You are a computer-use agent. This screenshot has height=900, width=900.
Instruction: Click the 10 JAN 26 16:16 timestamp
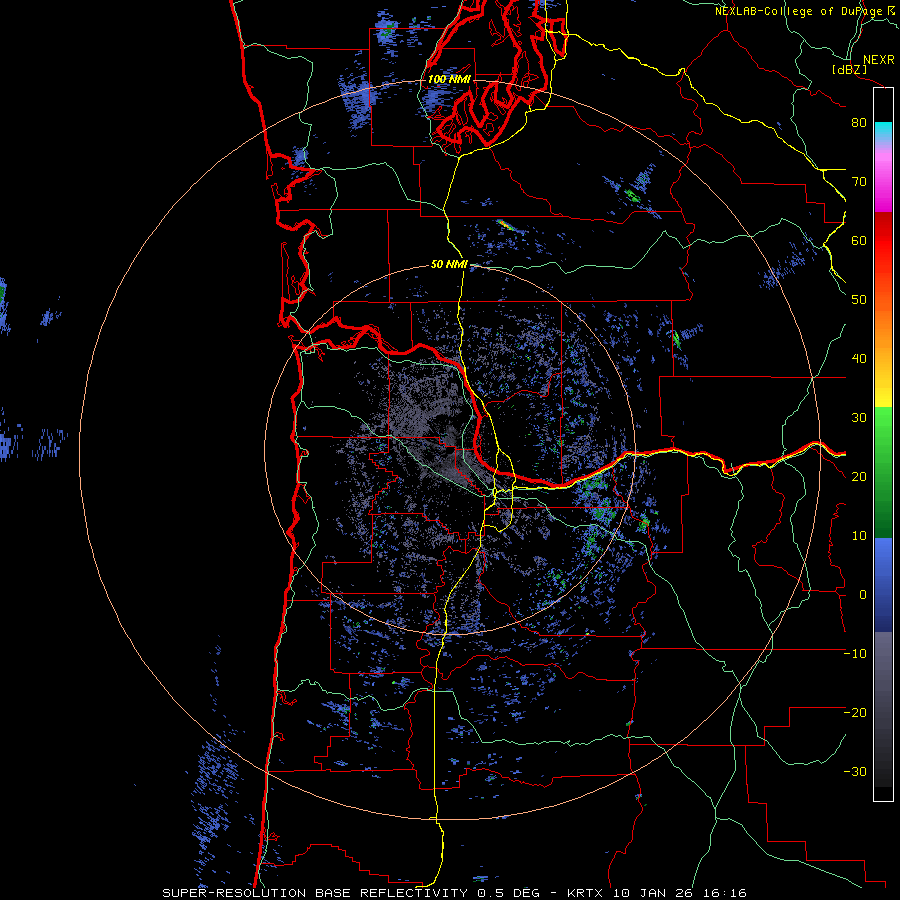680,893
